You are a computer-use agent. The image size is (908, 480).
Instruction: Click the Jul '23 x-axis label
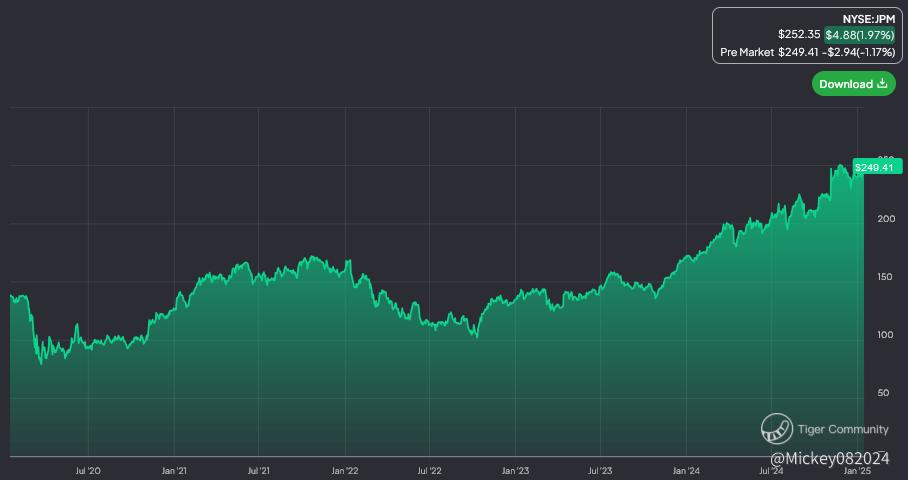600,471
